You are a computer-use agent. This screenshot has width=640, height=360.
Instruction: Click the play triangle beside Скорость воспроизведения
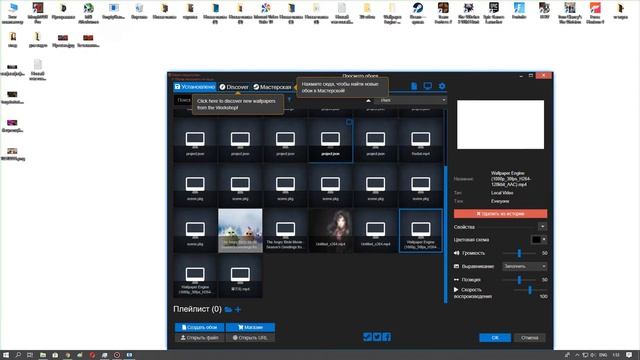456,289
